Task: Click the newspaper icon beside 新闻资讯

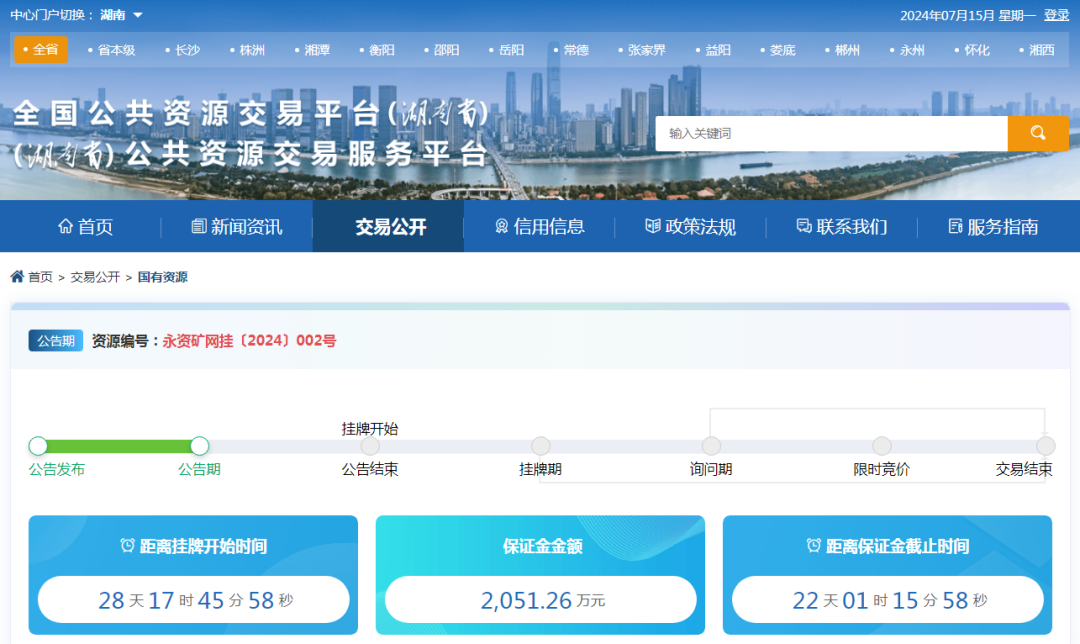Action: pos(199,227)
